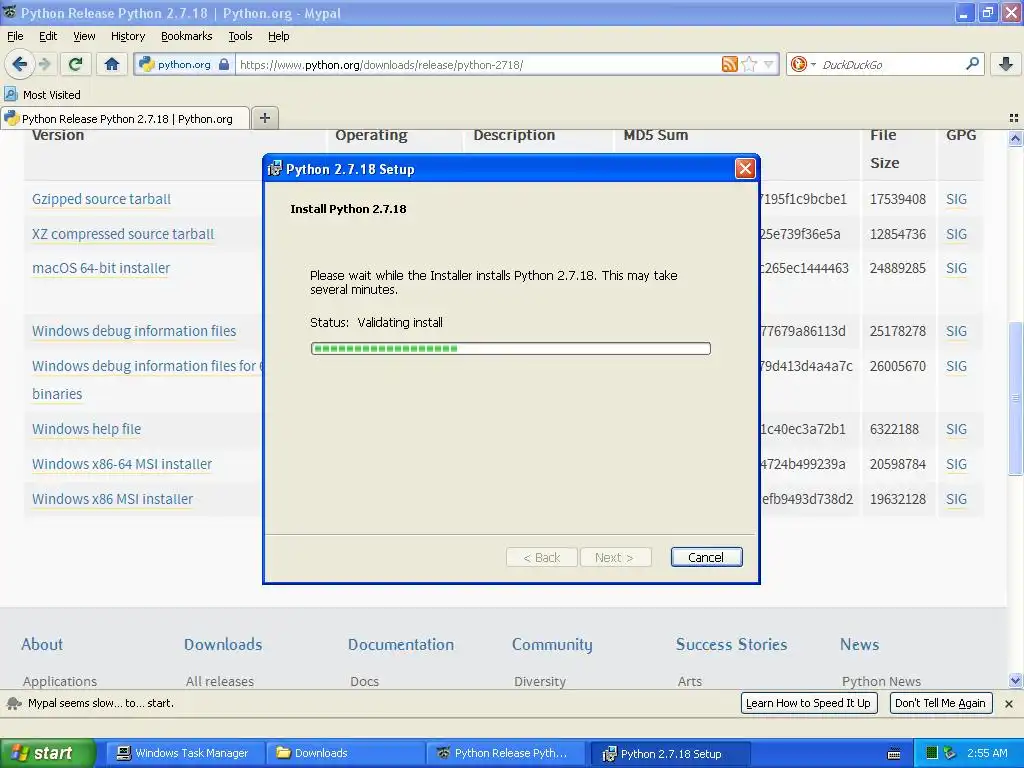Click the green Task Manager tray icon
The width and height of the screenshot is (1024, 768).
coord(932,753)
